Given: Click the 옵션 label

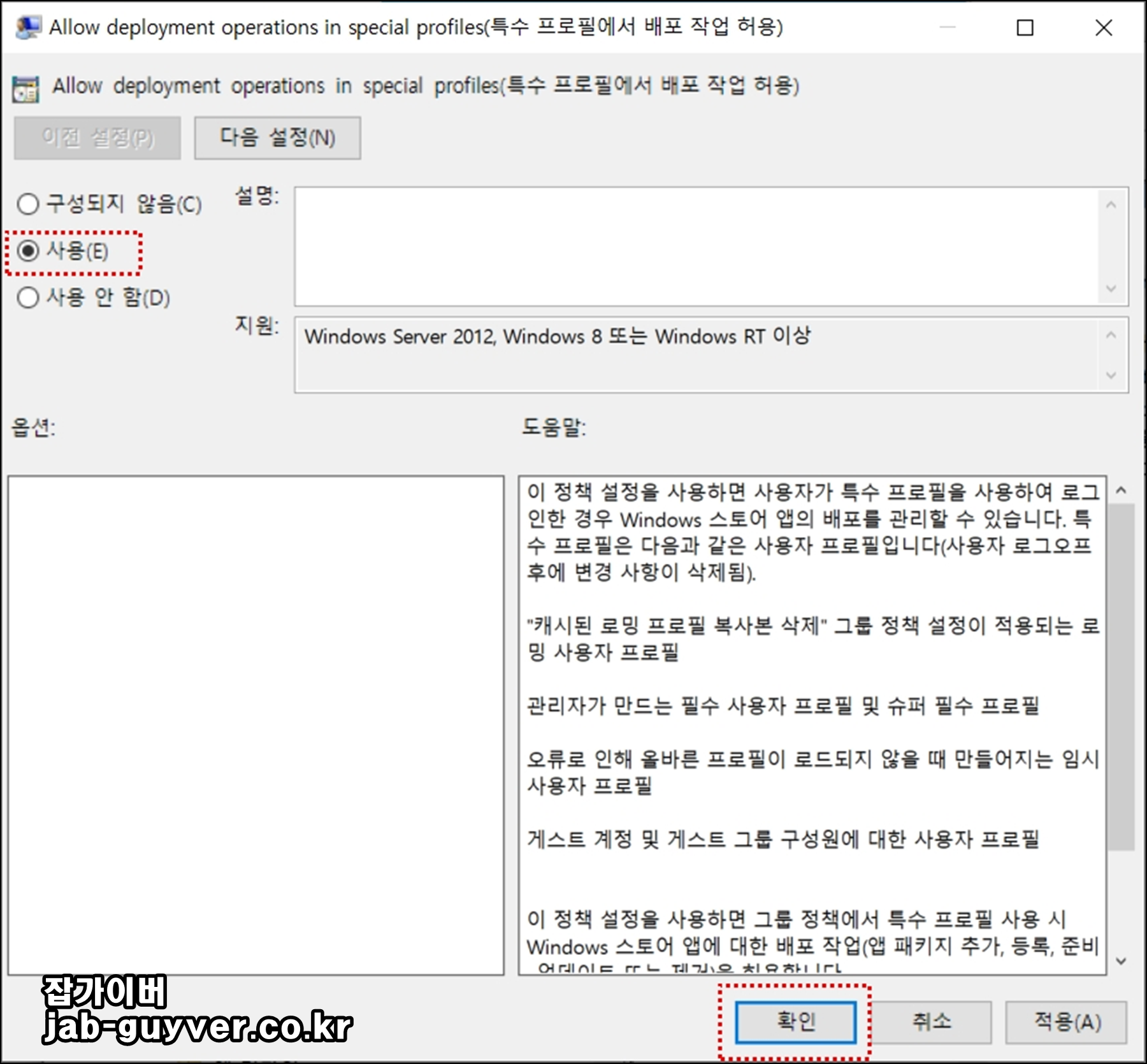Looking at the screenshot, I should (33, 427).
